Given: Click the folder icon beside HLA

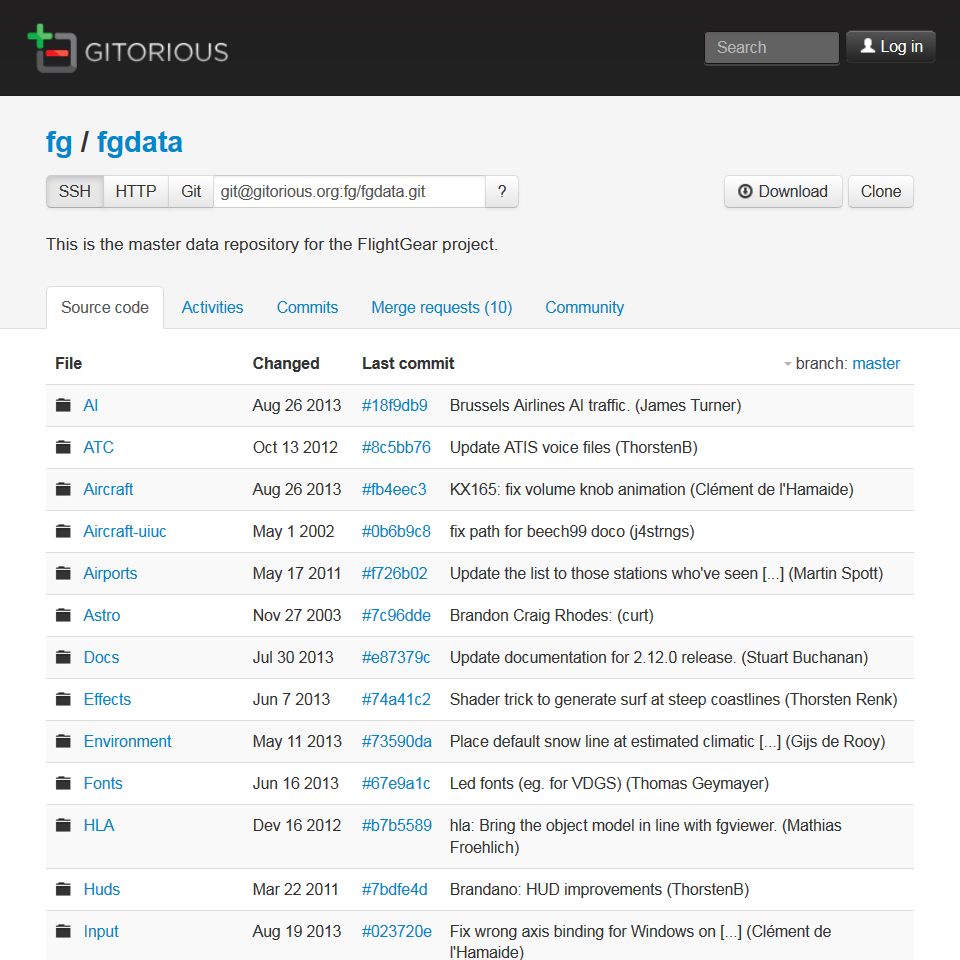Looking at the screenshot, I should (x=63, y=825).
